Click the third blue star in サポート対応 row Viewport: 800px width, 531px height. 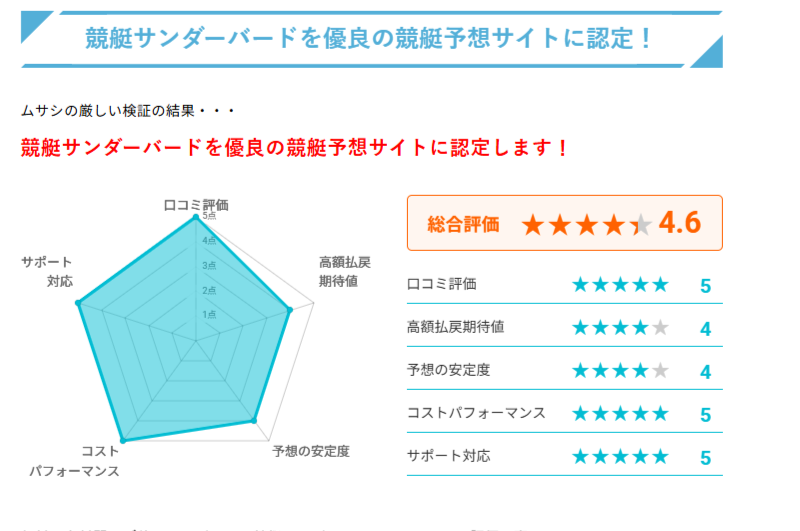coord(620,456)
